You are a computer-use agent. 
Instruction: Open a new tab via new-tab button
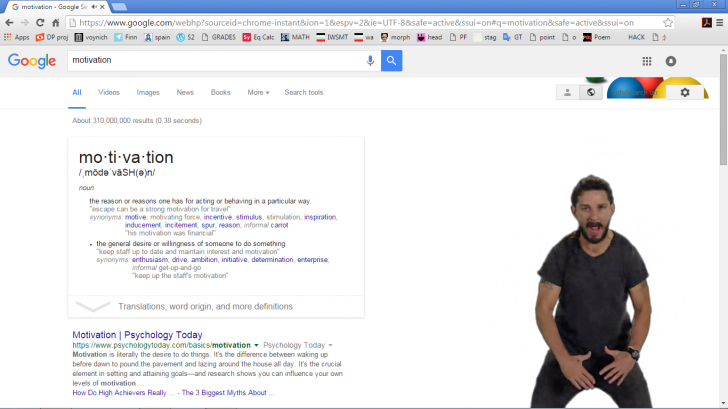click(x=119, y=6)
